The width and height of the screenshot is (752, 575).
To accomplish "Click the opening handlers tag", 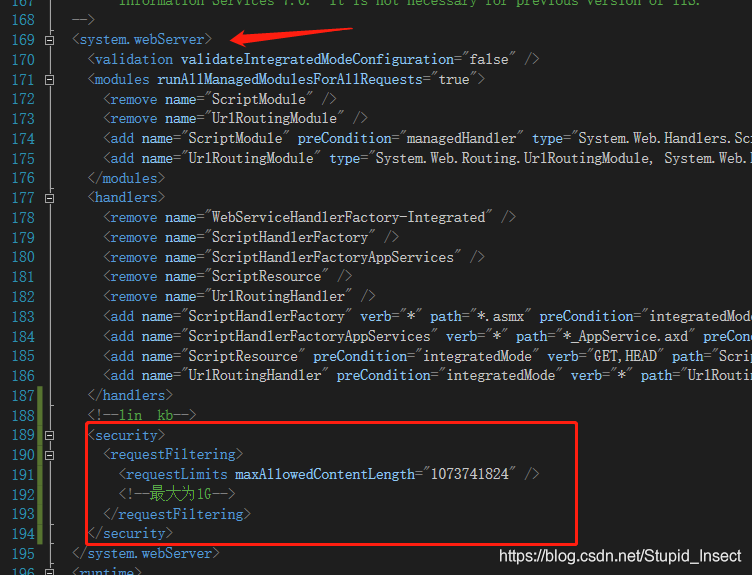I will [126, 198].
